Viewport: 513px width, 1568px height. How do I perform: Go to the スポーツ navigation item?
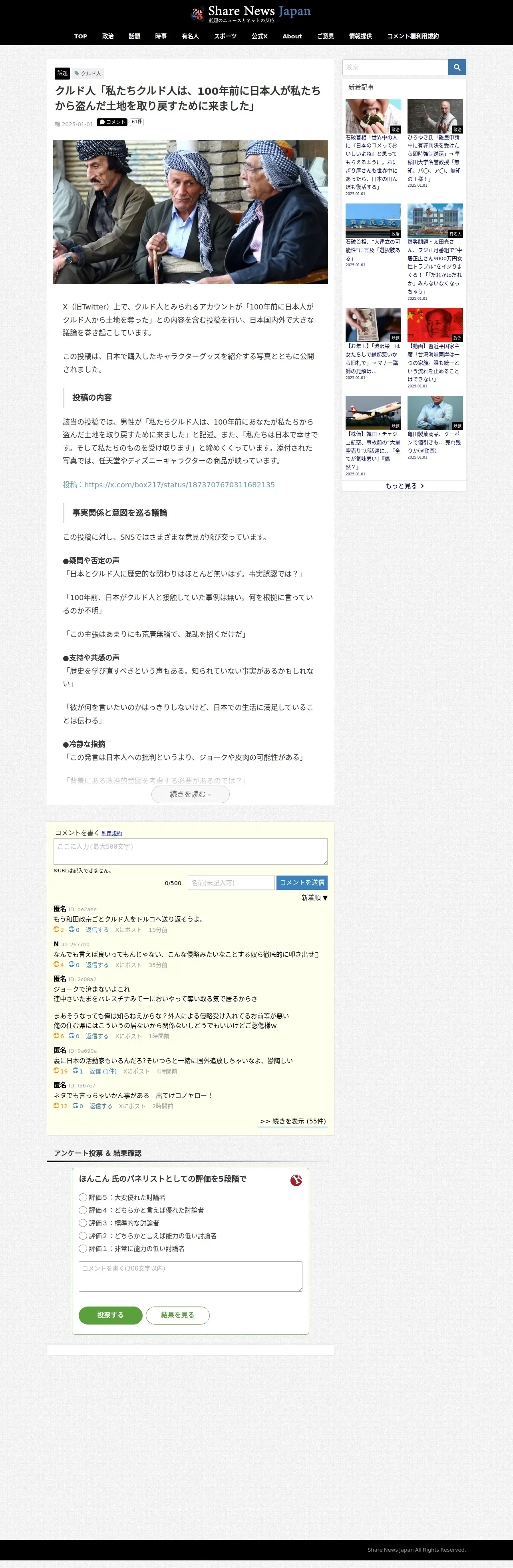tap(225, 36)
